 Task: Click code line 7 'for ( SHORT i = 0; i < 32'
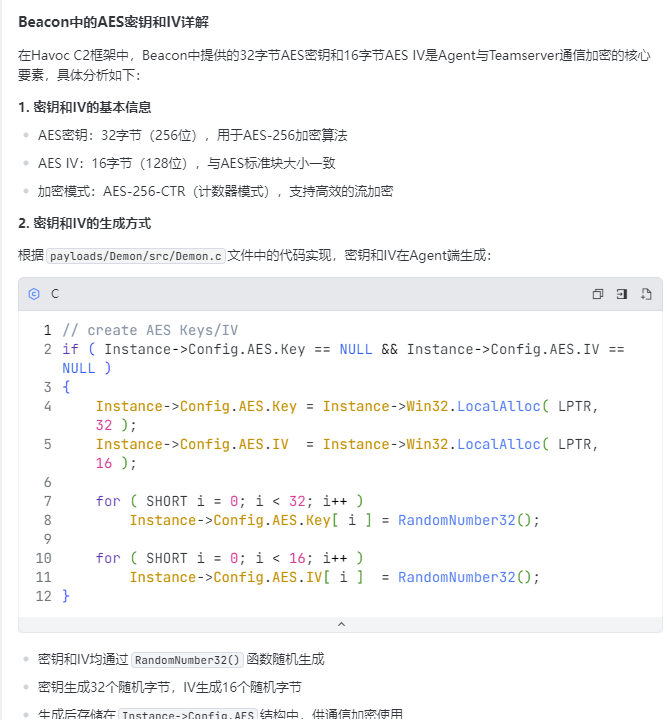click(230, 501)
